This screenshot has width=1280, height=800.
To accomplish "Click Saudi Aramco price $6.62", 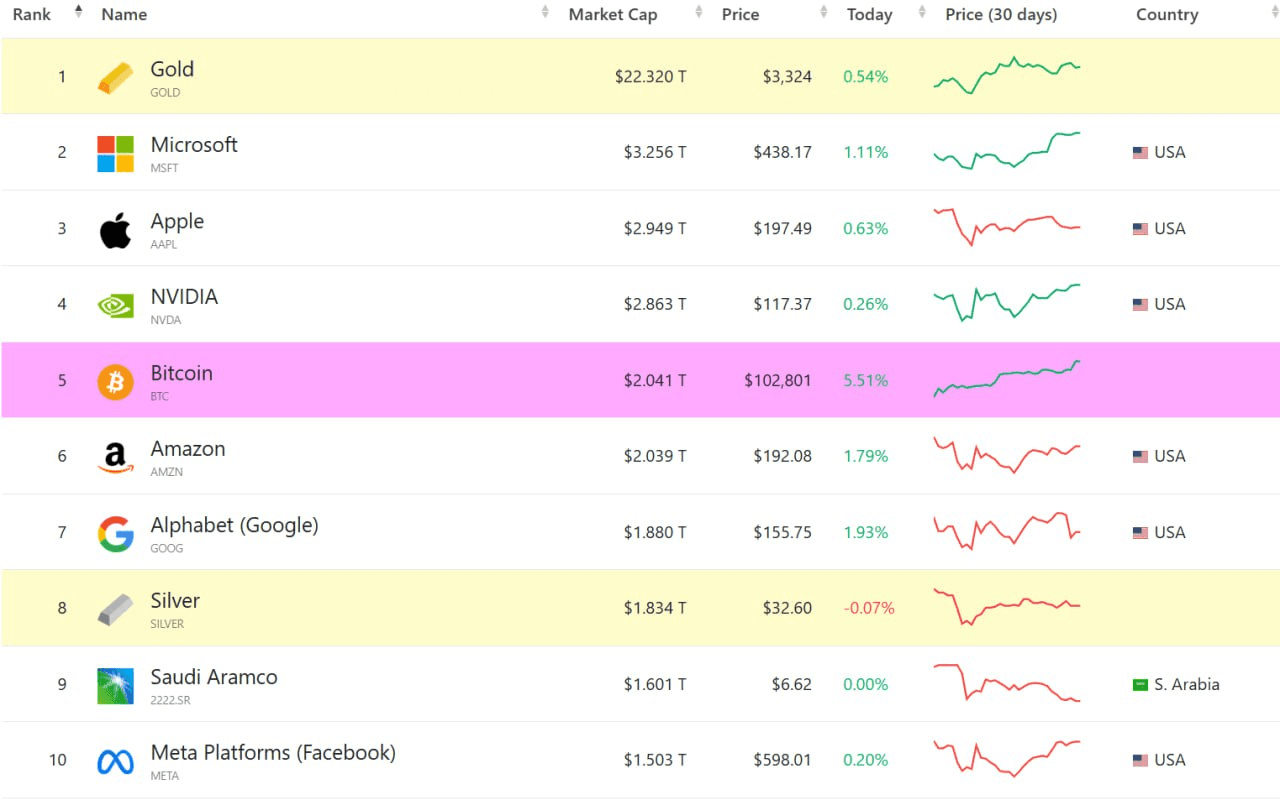I will point(792,685).
